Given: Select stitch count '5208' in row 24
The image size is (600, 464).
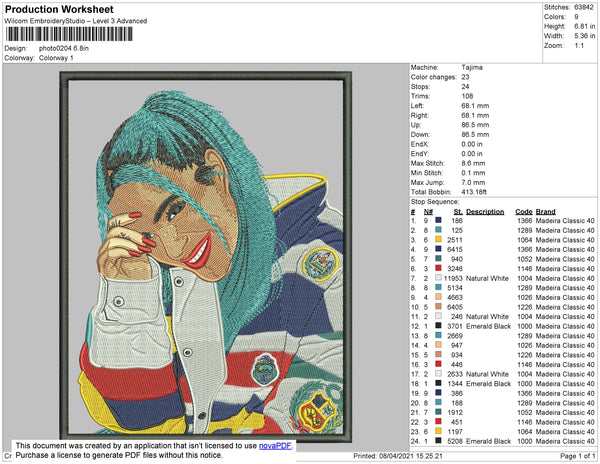Looking at the screenshot, I should point(455,441).
